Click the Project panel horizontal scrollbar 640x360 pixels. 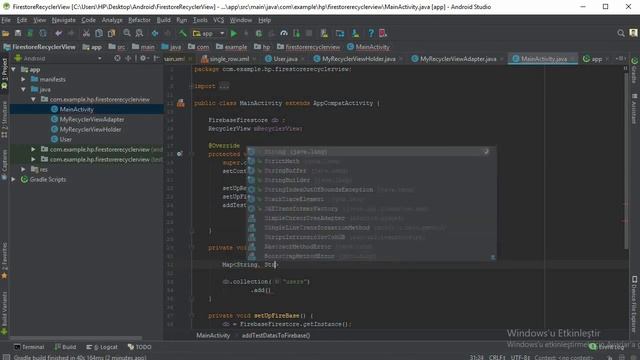pos(76,338)
